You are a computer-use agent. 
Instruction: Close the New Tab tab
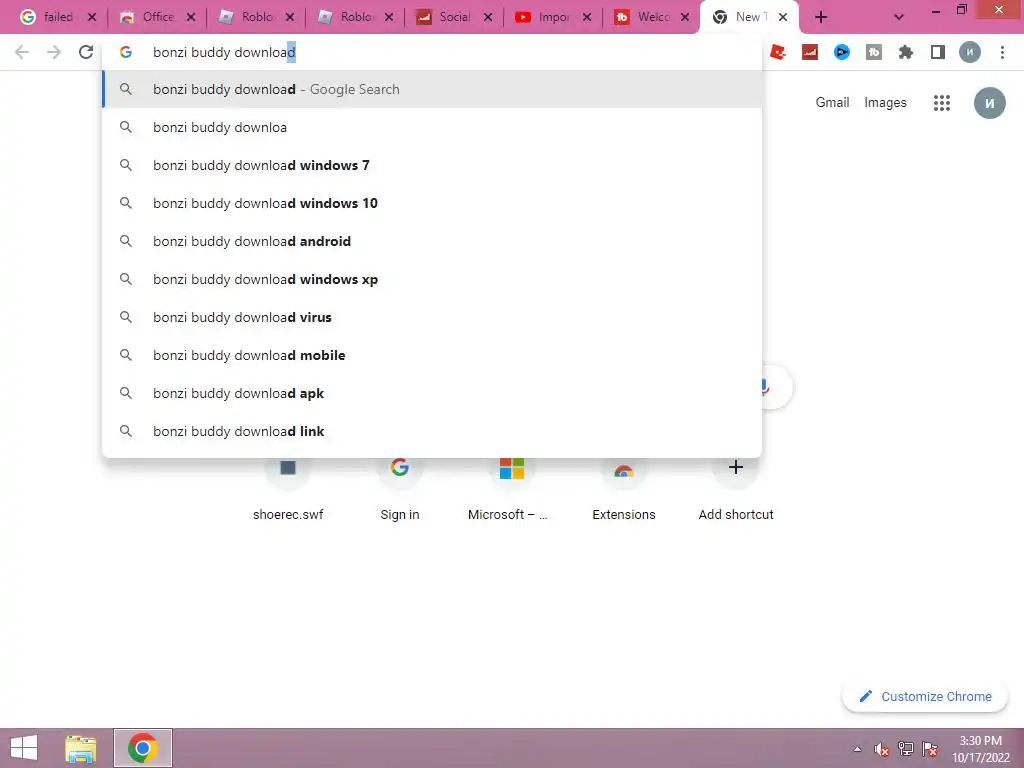point(783,17)
